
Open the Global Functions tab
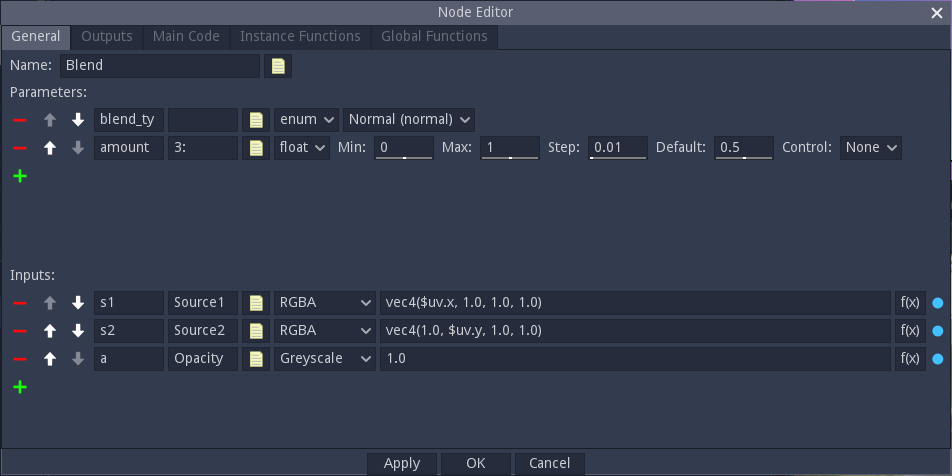point(434,36)
